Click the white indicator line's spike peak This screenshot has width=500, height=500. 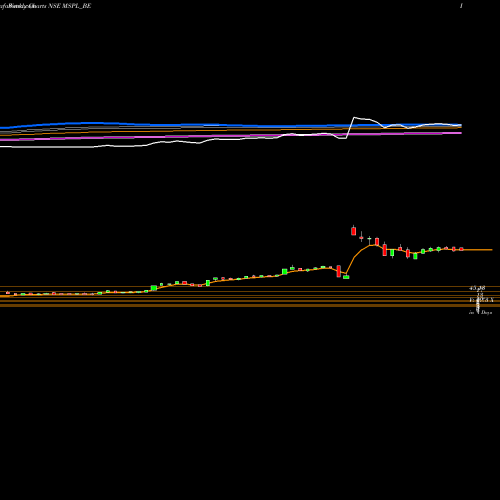(354, 117)
